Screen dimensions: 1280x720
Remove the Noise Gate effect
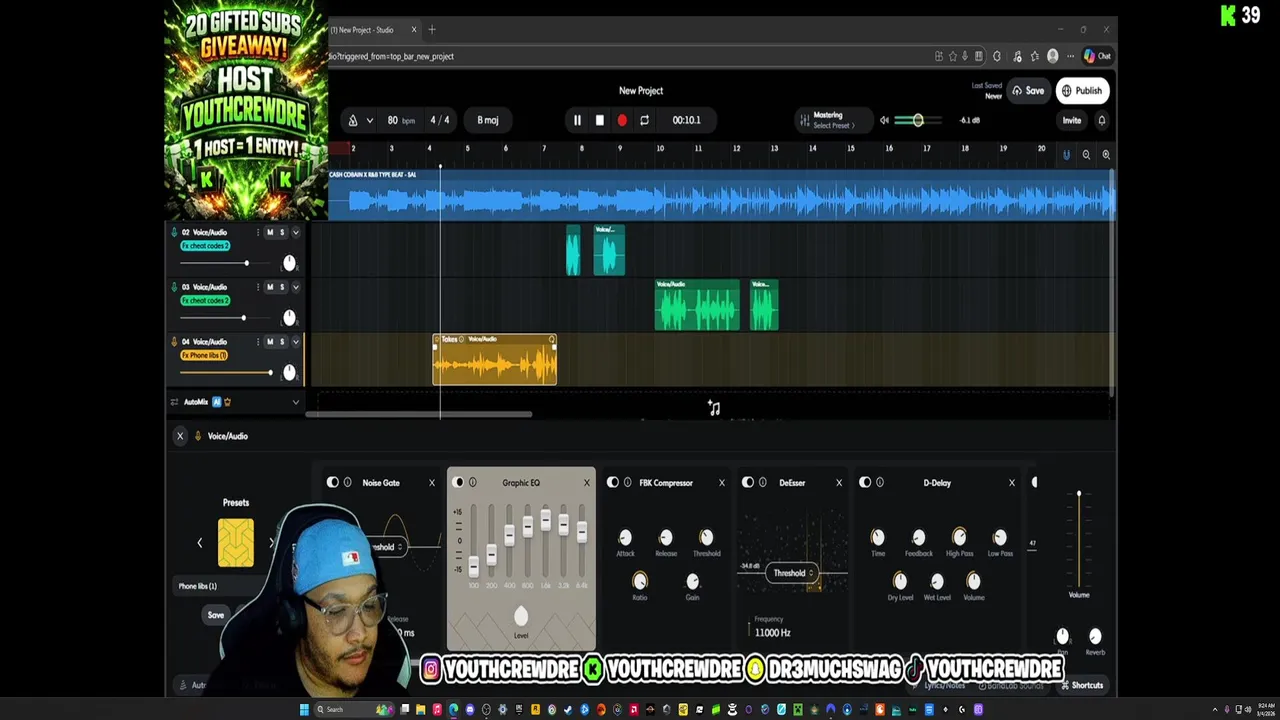click(432, 483)
